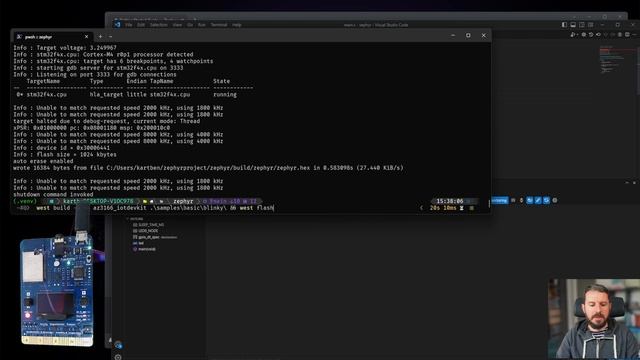
Task: Select SLEEP_TIME_MS in the outline
Action: [148, 225]
